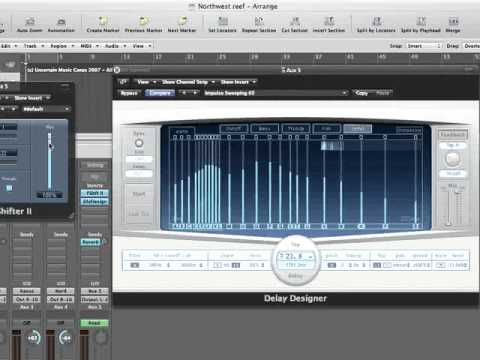Open Show Insert dropdown in Delay Designer

click(x=238, y=82)
